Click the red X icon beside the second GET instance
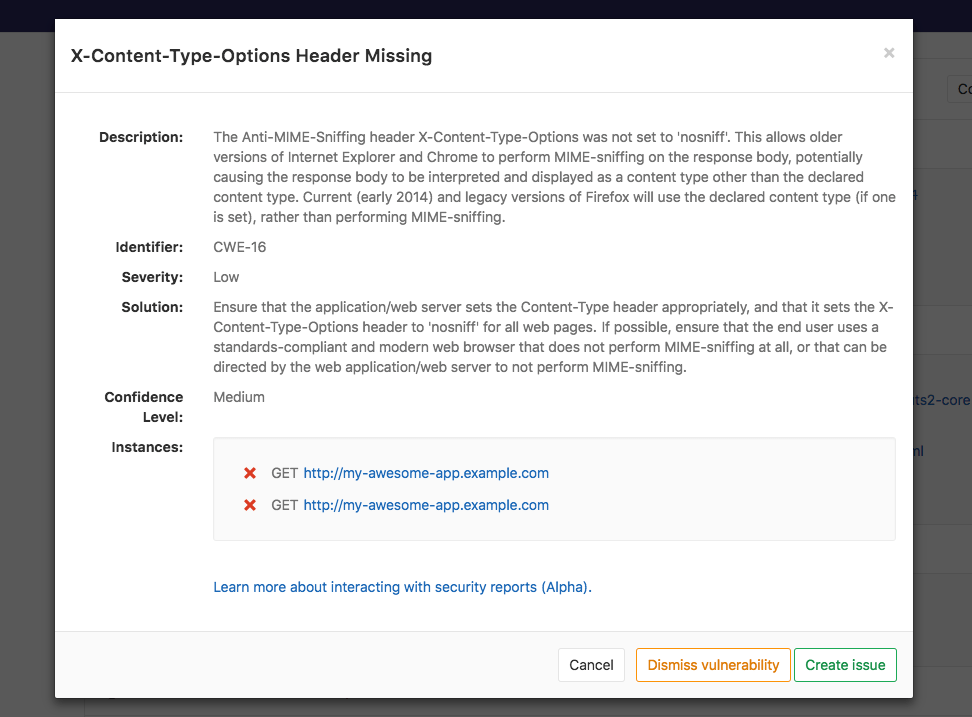The height and width of the screenshot is (717, 972). pos(249,505)
